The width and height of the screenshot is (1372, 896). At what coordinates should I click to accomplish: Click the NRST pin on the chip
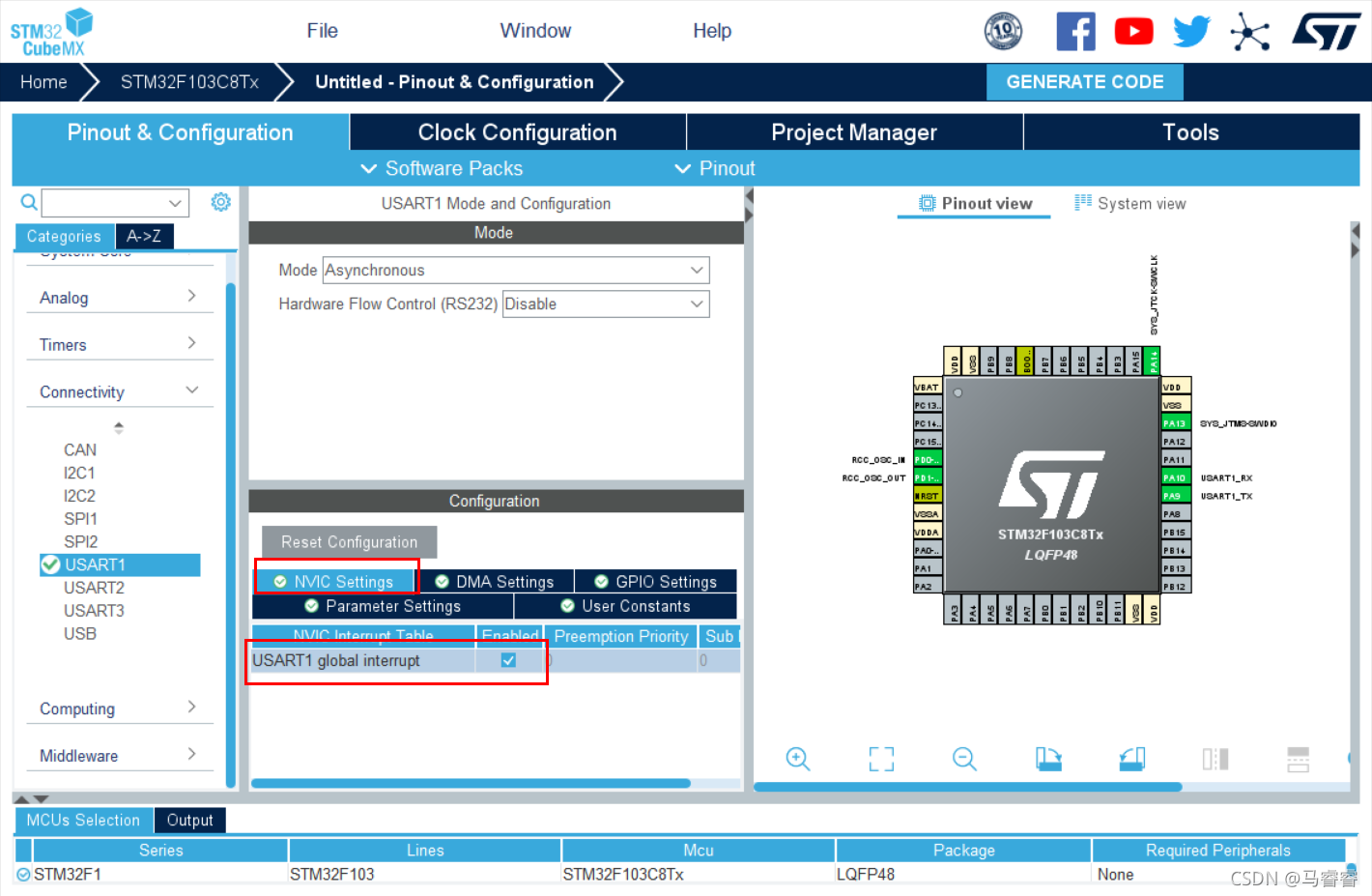(x=928, y=496)
